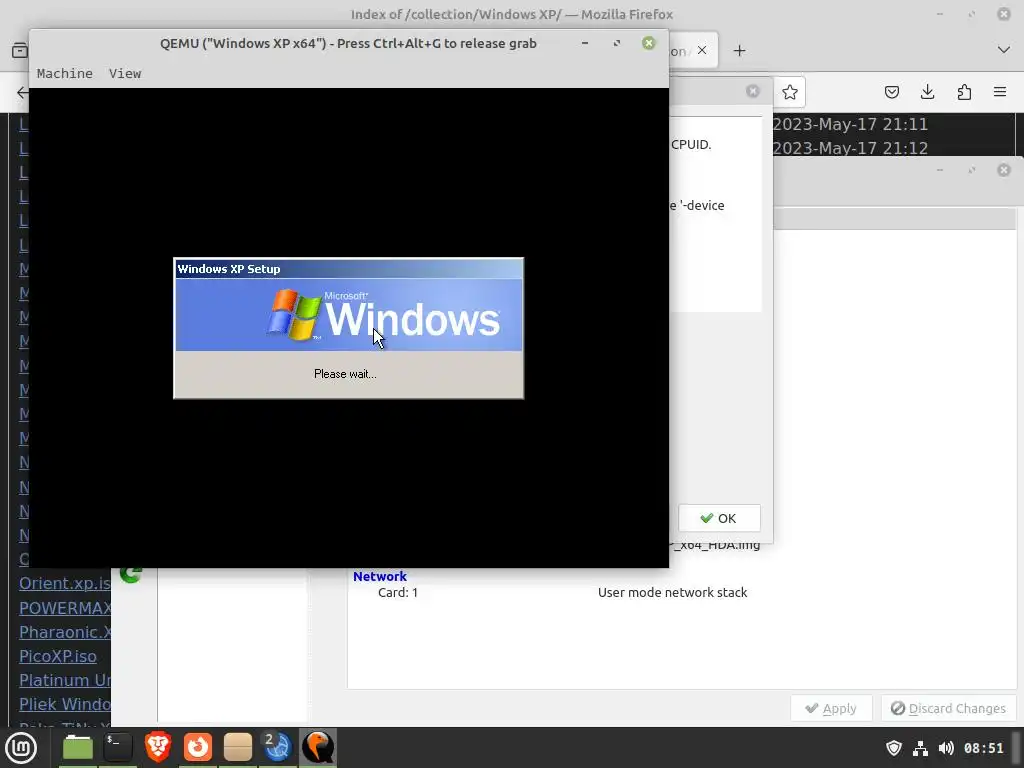Open blue globe taskbar icon with badge 2
Image resolution: width=1024 pixels, height=768 pixels.
277,748
